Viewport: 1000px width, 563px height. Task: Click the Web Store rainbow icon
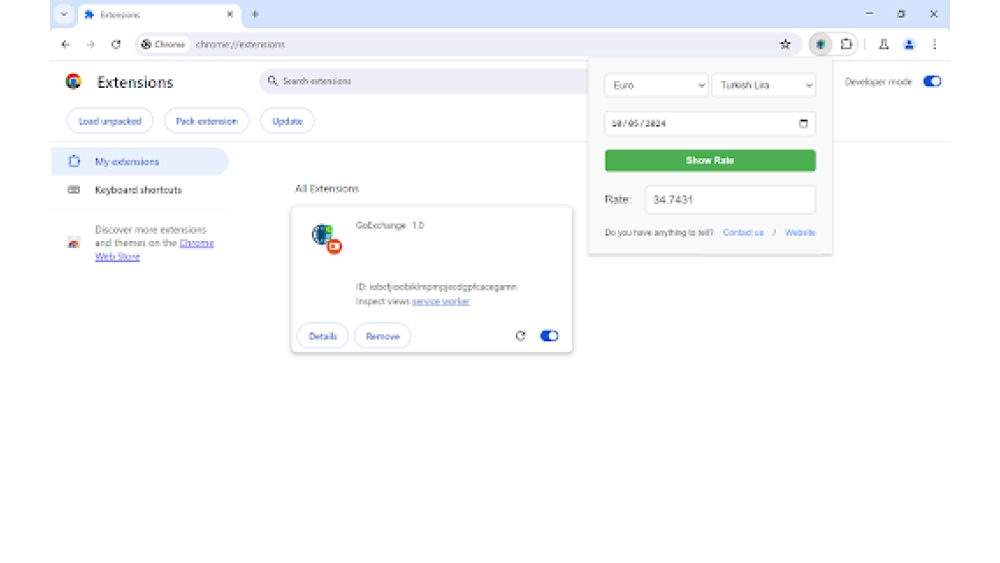click(x=74, y=243)
